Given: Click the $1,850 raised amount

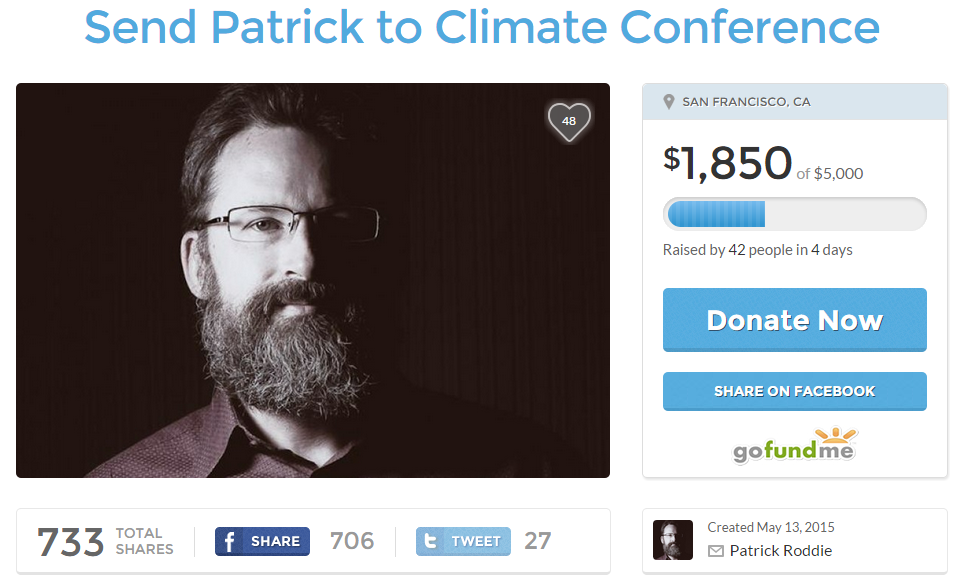Looking at the screenshot, I should 728,164.
